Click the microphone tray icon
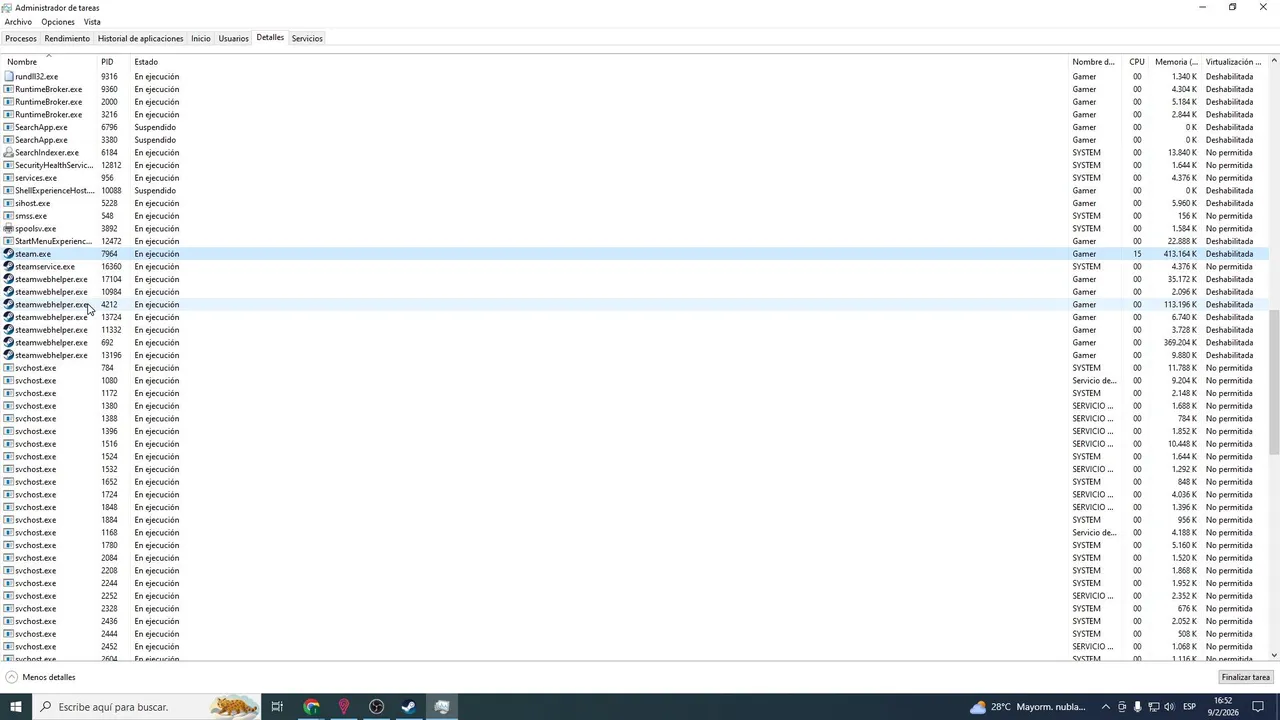The width and height of the screenshot is (1280, 720). tap(1137, 707)
